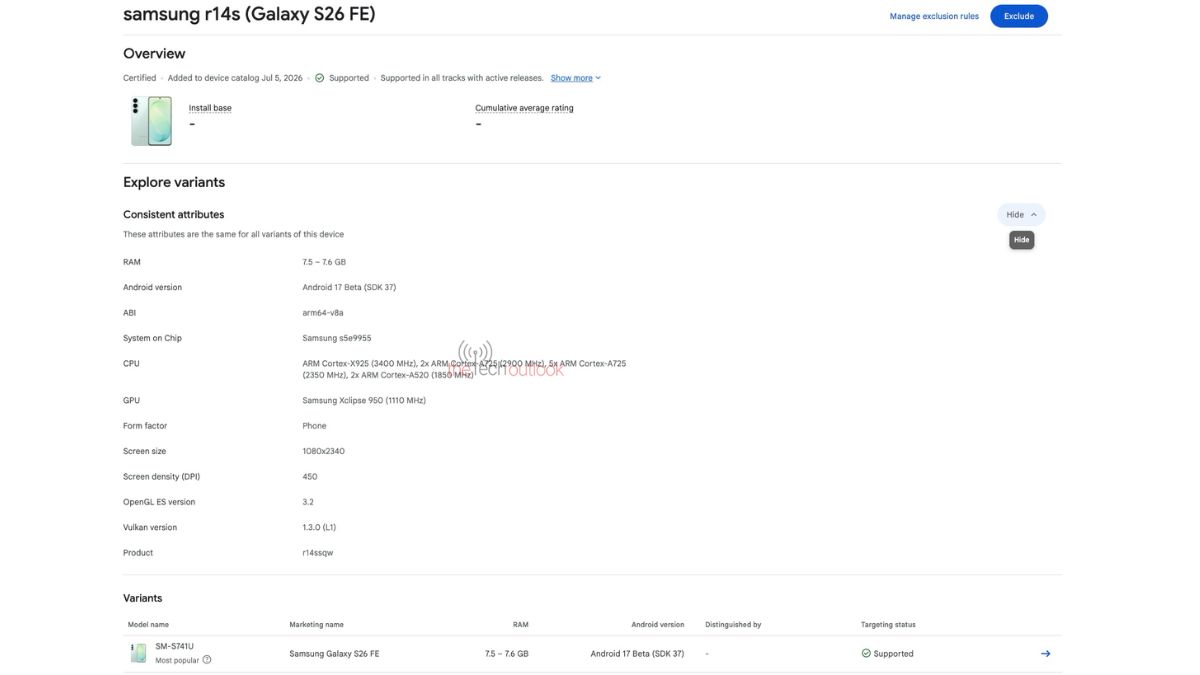This screenshot has height=675, width=1200.
Task: Click the Marketing name column header
Action: click(316, 625)
